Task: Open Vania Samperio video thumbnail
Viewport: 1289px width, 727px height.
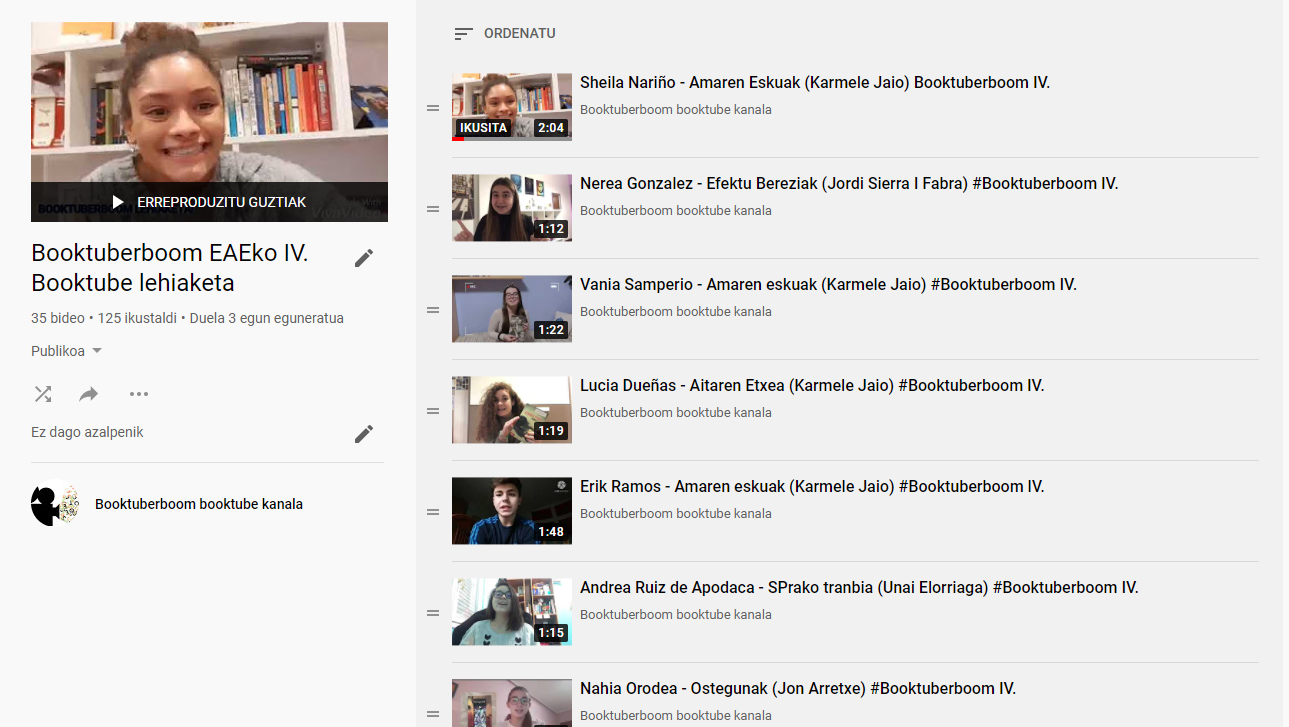Action: pos(512,309)
